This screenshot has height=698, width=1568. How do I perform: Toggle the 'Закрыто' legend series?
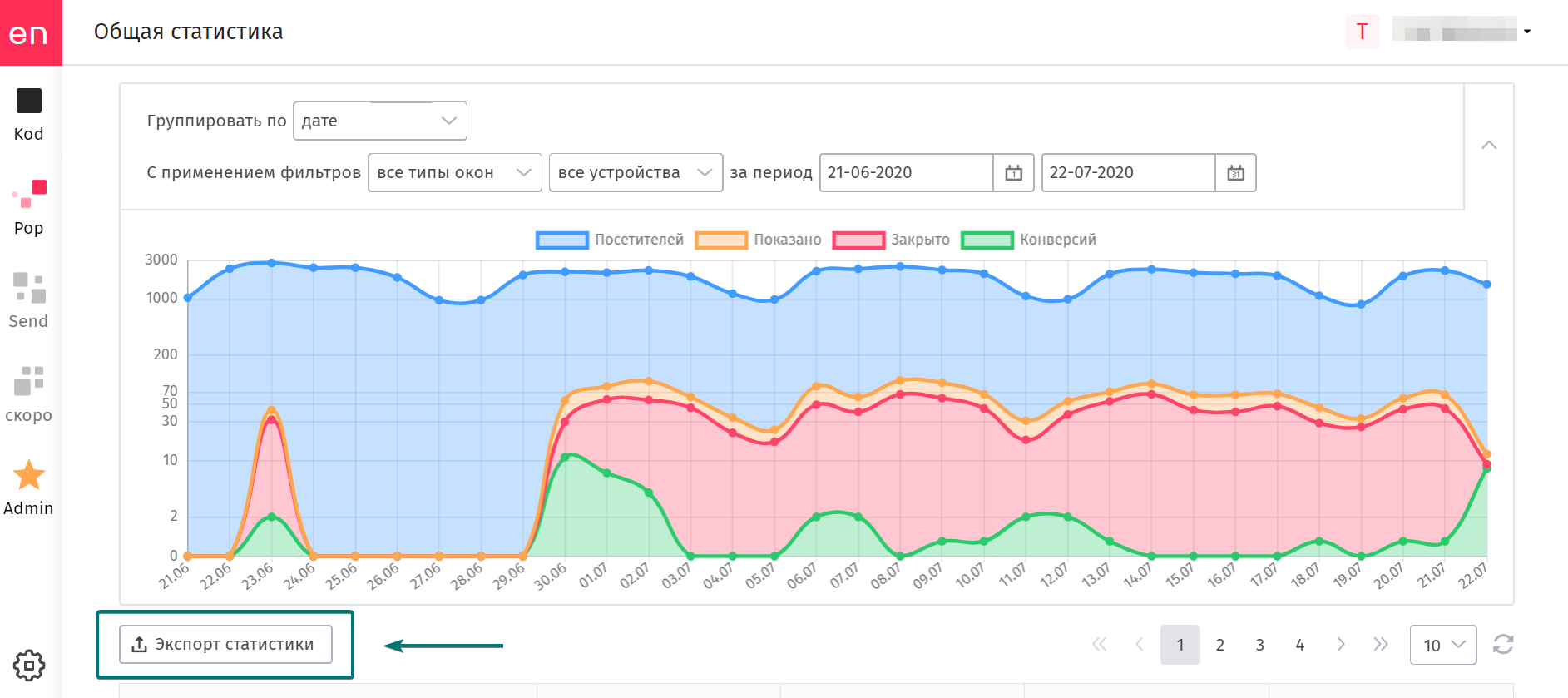pyautogui.click(x=891, y=240)
